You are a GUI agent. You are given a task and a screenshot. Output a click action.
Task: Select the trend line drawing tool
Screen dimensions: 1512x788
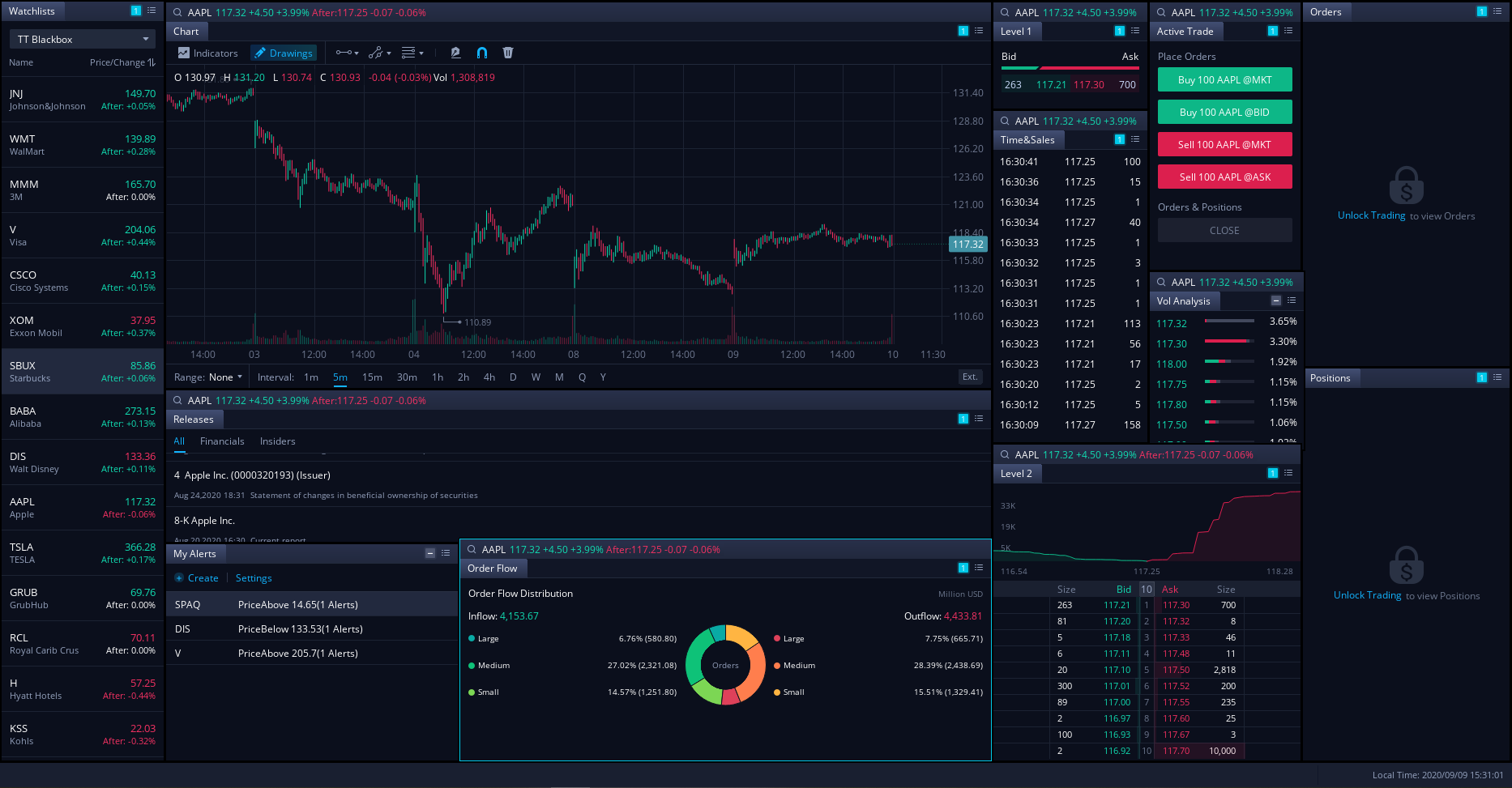(344, 53)
